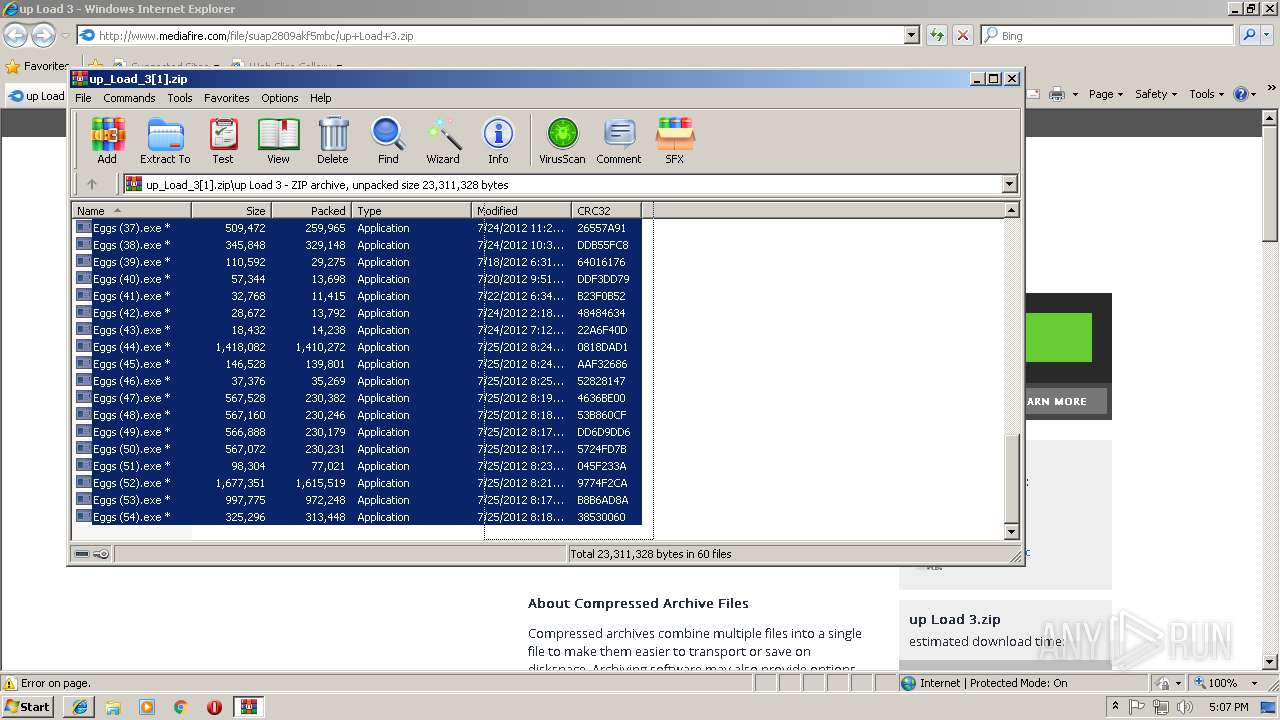Open the recent pages dropdown beside Forward
The width and height of the screenshot is (1280, 720).
[x=65, y=36]
